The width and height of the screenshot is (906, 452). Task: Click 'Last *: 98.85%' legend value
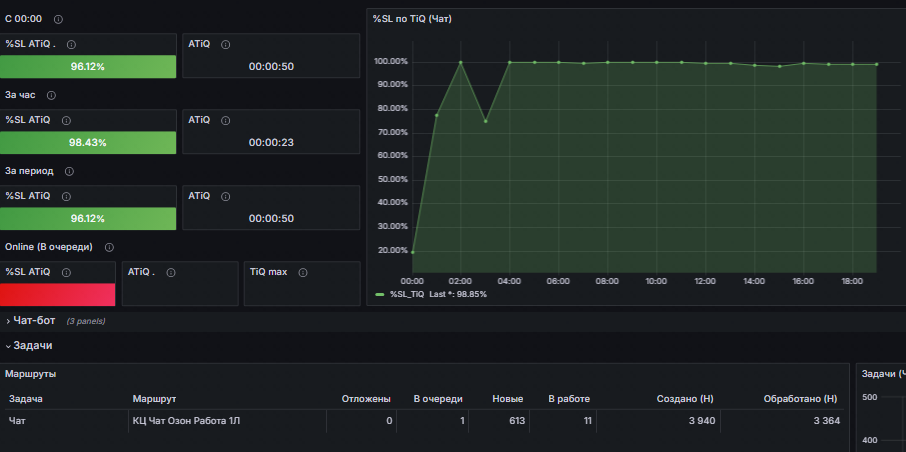tap(458, 294)
